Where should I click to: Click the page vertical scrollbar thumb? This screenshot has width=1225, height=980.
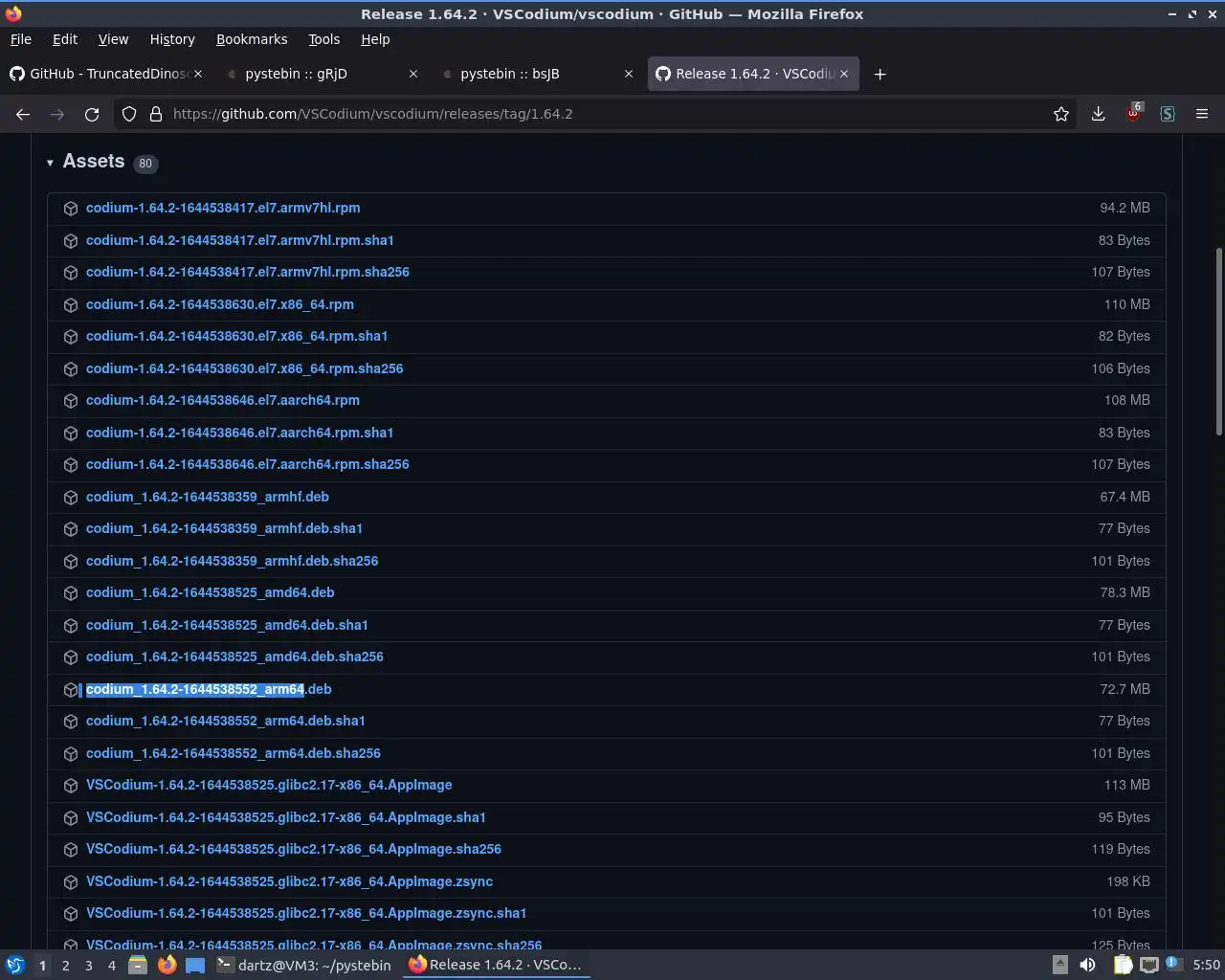[1218, 341]
